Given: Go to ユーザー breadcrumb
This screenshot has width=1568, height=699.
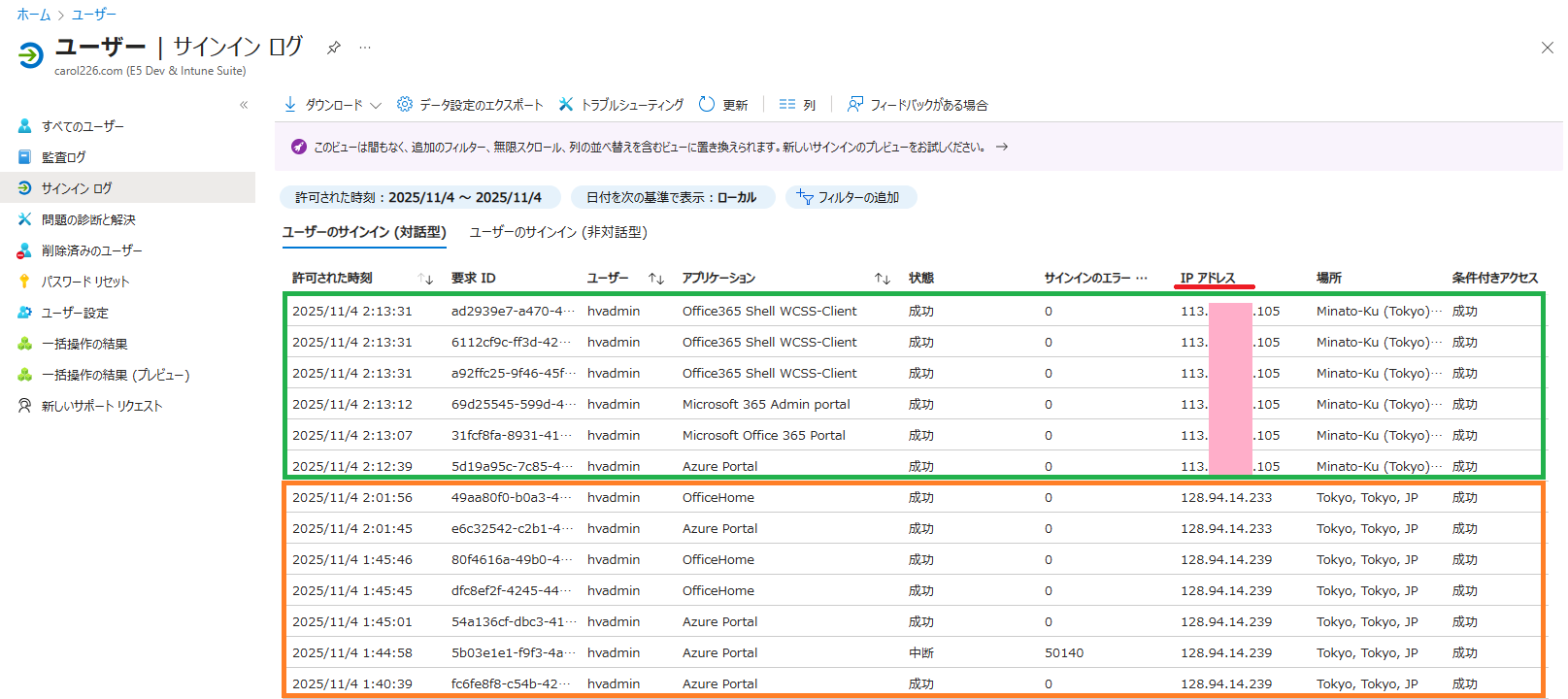Looking at the screenshot, I should pos(94,15).
